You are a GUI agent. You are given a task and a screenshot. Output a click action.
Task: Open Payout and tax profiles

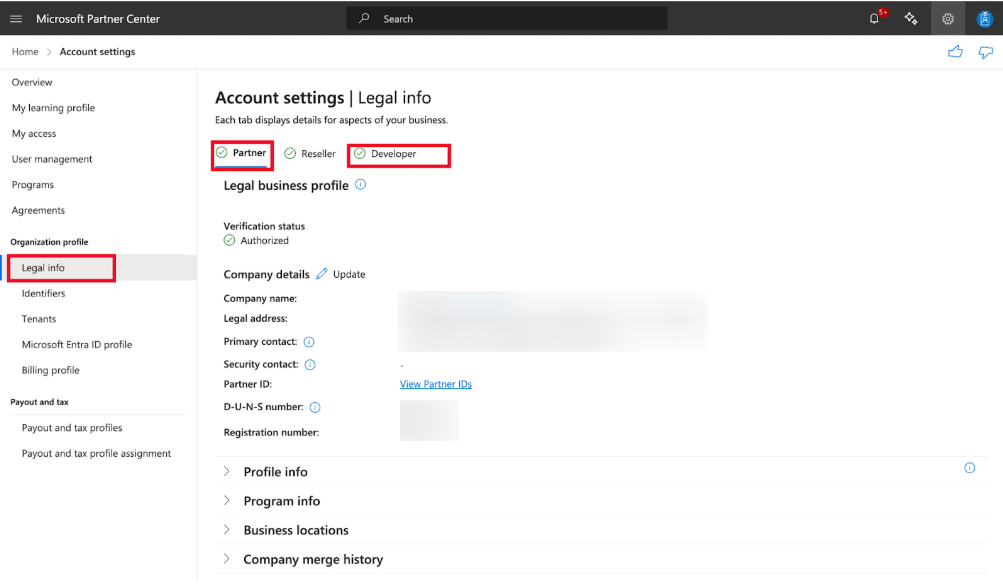72,428
